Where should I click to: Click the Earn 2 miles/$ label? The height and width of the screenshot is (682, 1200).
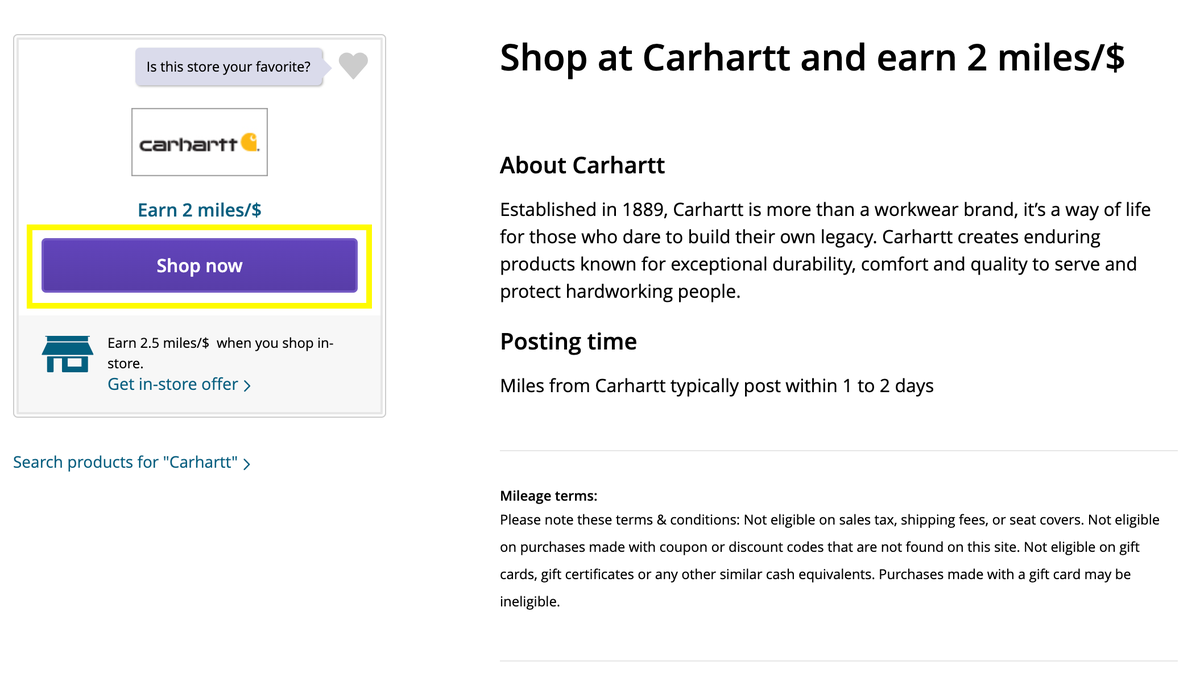click(200, 209)
